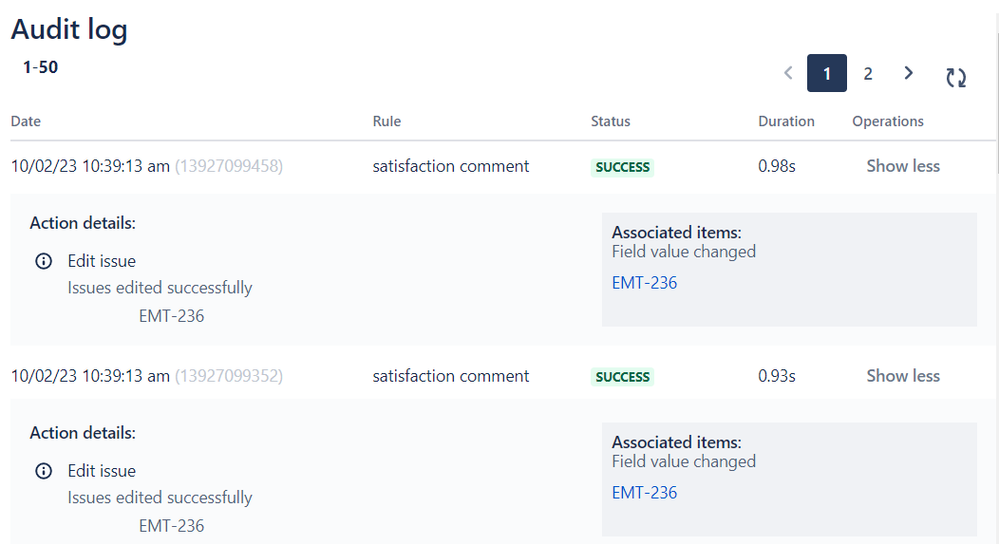Click info icon beside second Edit issue
Viewport: 999px width, 544px height.
click(43, 471)
